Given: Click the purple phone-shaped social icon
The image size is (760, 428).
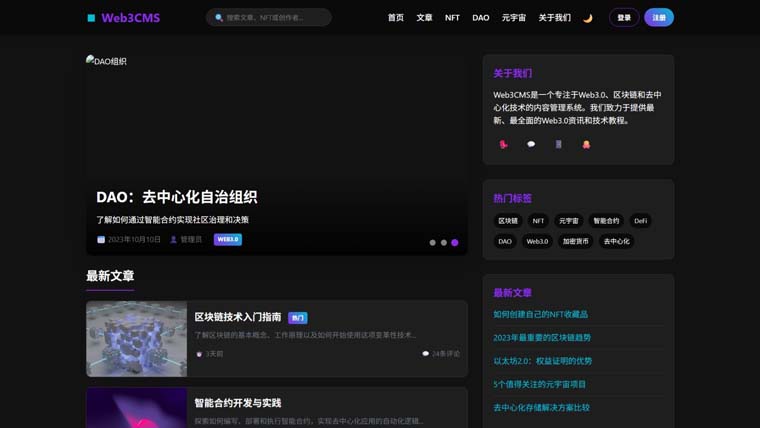Looking at the screenshot, I should pyautogui.click(x=558, y=144).
